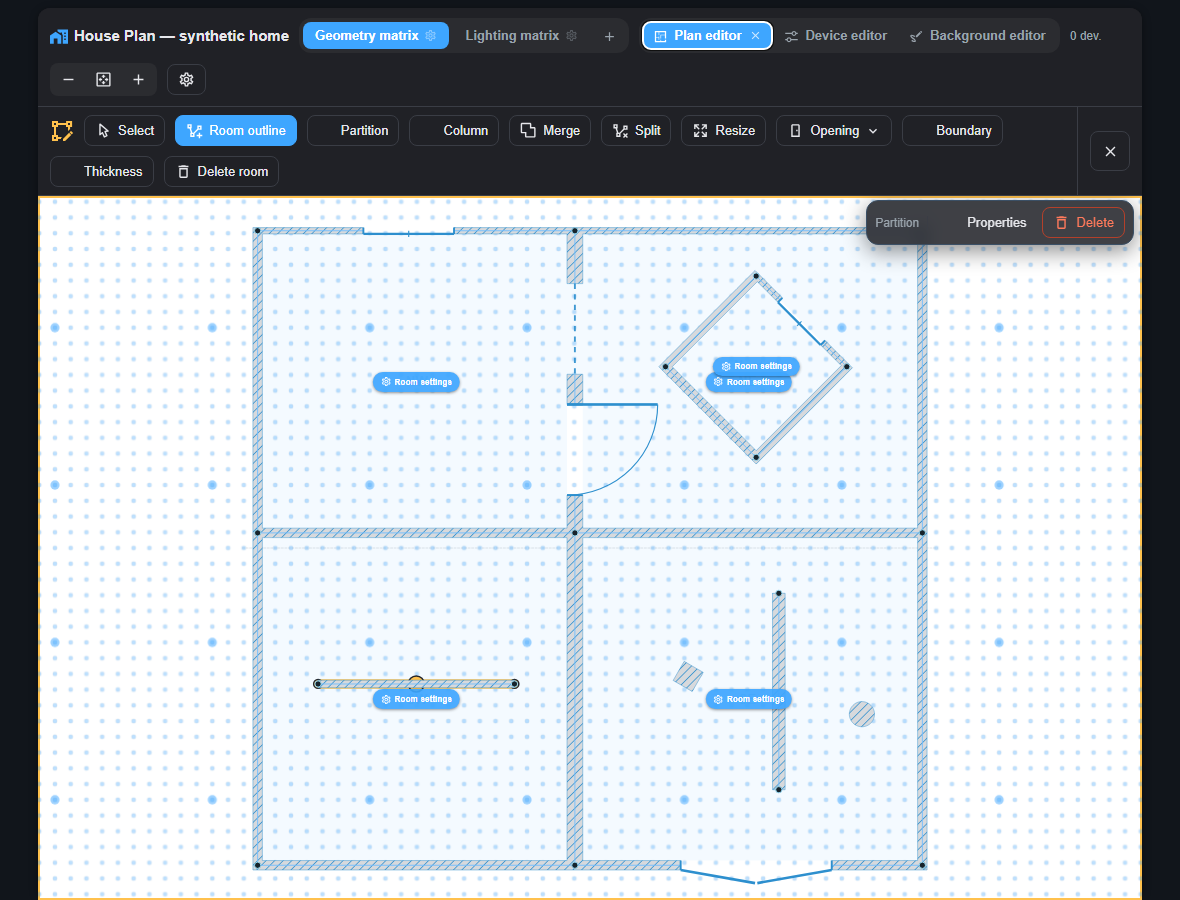The height and width of the screenshot is (900, 1180).
Task: Click right endpoint of selected horizontal partition
Action: [x=515, y=684]
